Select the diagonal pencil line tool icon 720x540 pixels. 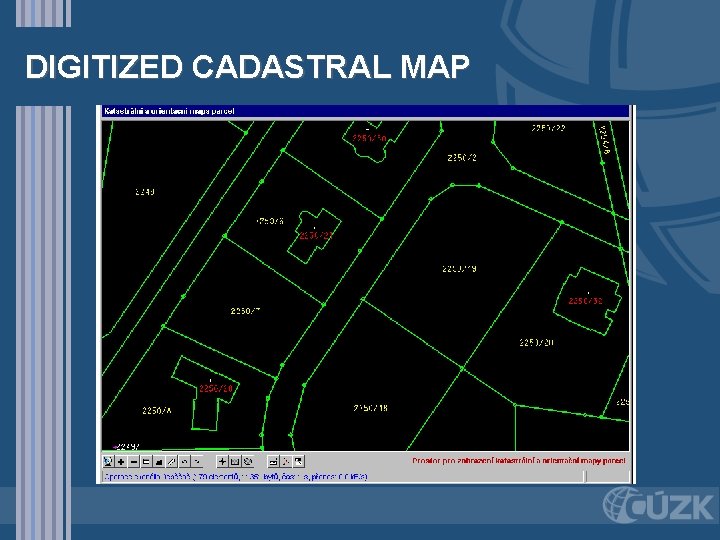point(172,461)
